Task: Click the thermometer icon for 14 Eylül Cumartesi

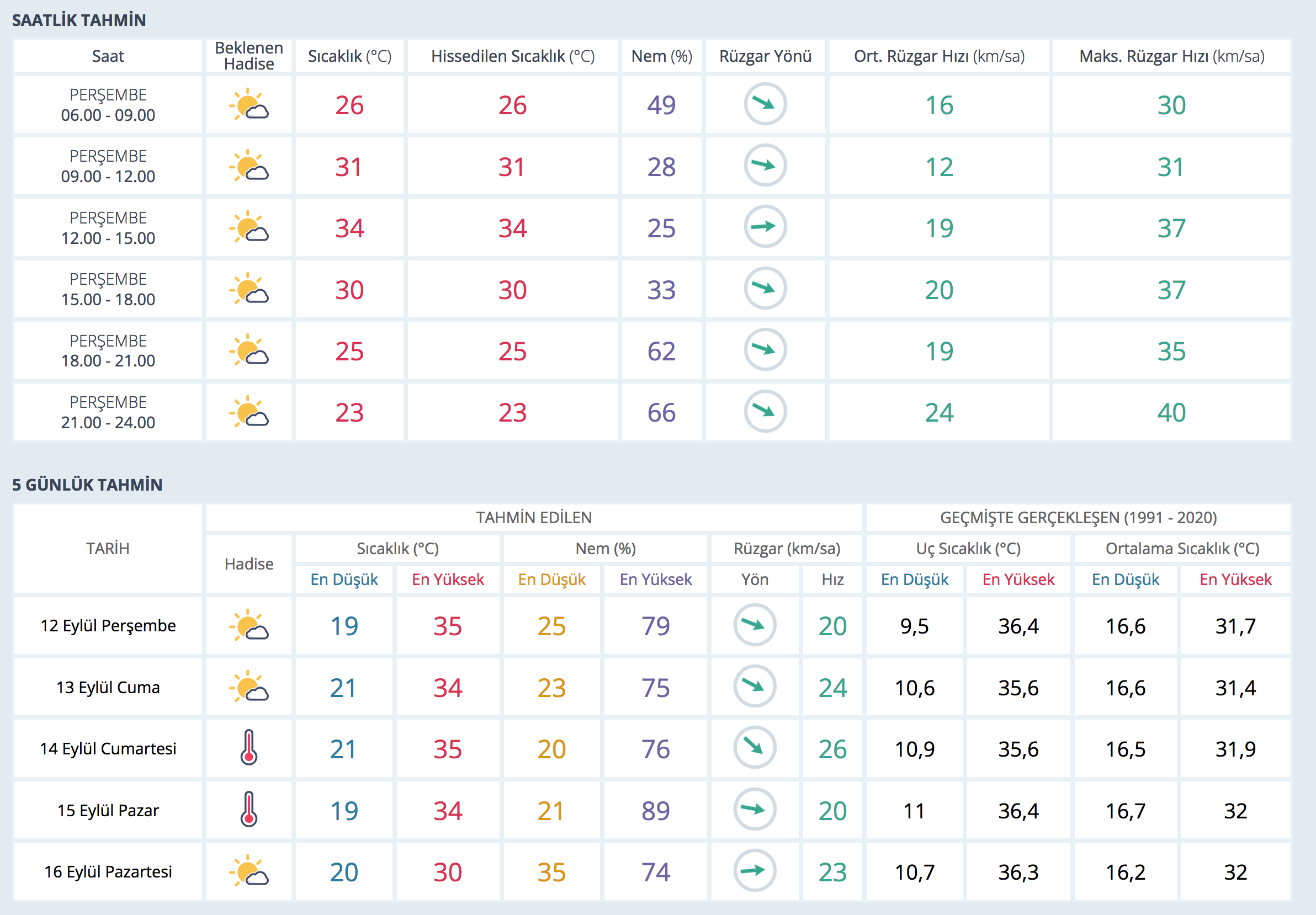Action: pyautogui.click(x=249, y=748)
